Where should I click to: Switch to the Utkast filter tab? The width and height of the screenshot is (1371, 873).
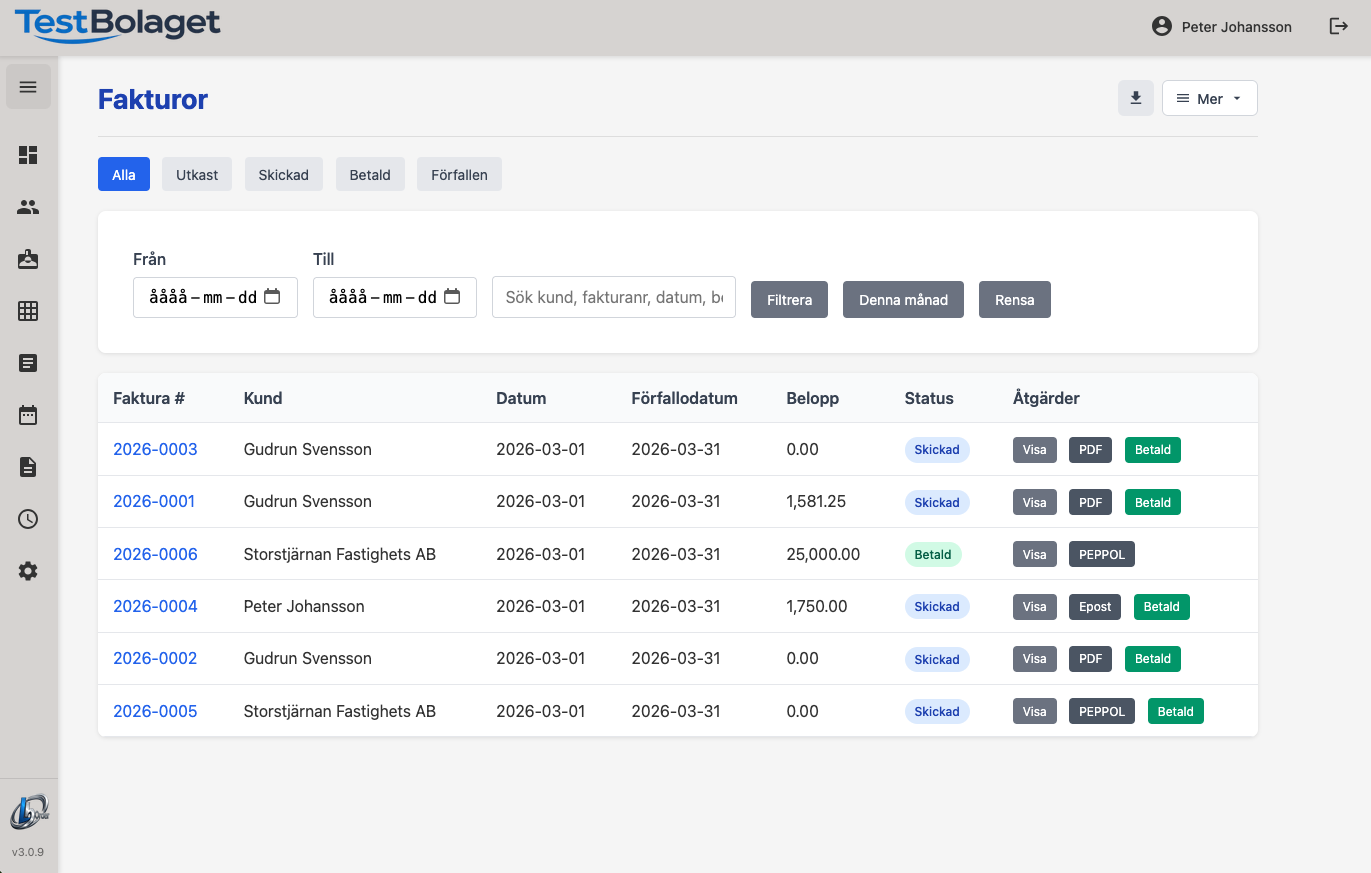pyautogui.click(x=197, y=174)
